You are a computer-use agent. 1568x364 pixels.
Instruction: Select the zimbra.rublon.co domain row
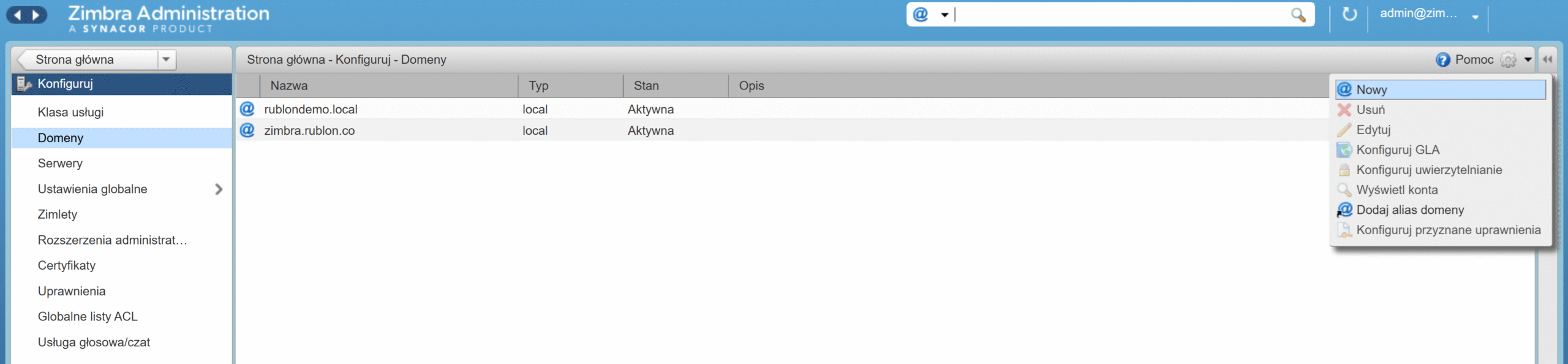click(x=309, y=131)
